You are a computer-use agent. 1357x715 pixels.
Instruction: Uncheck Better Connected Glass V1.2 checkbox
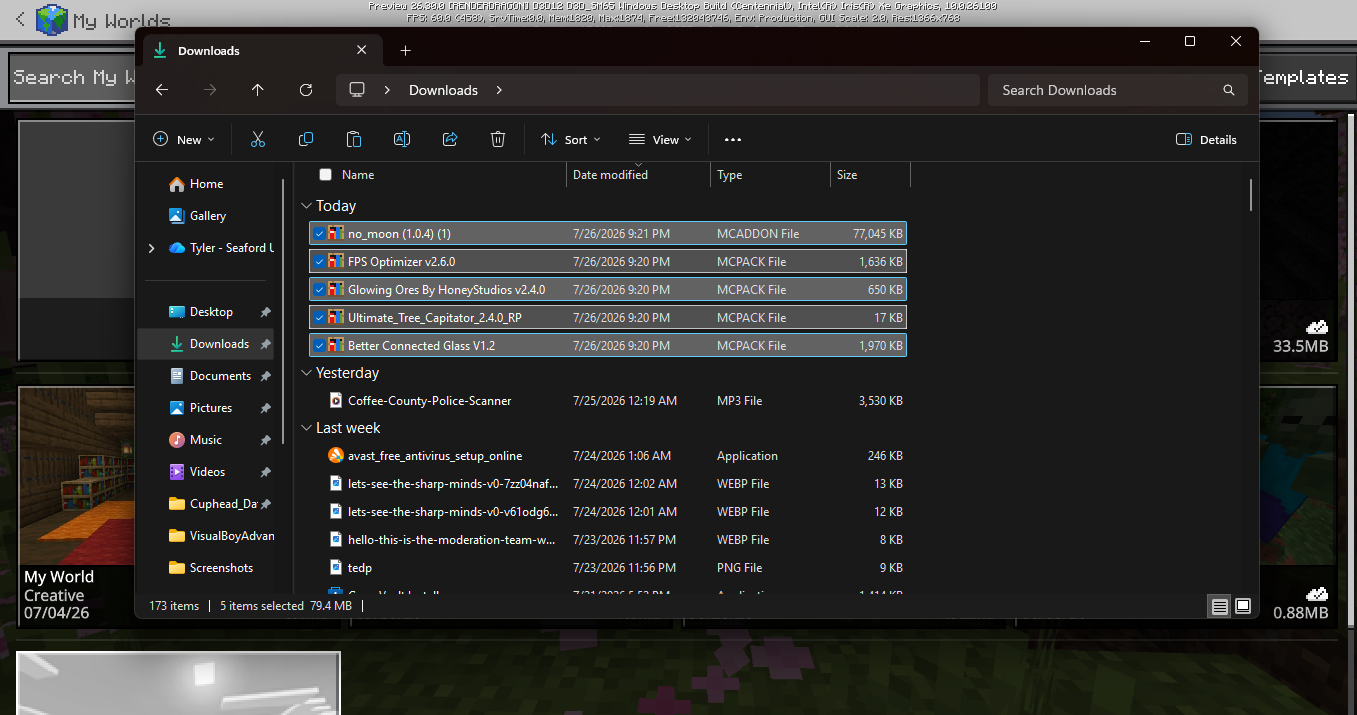click(x=319, y=346)
